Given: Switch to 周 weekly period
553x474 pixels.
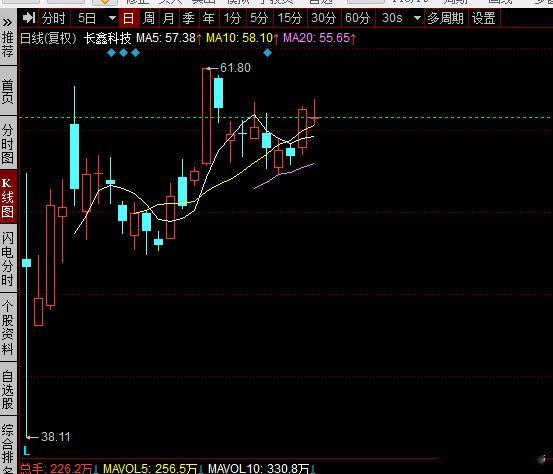Looking at the screenshot, I should pyautogui.click(x=149, y=18).
